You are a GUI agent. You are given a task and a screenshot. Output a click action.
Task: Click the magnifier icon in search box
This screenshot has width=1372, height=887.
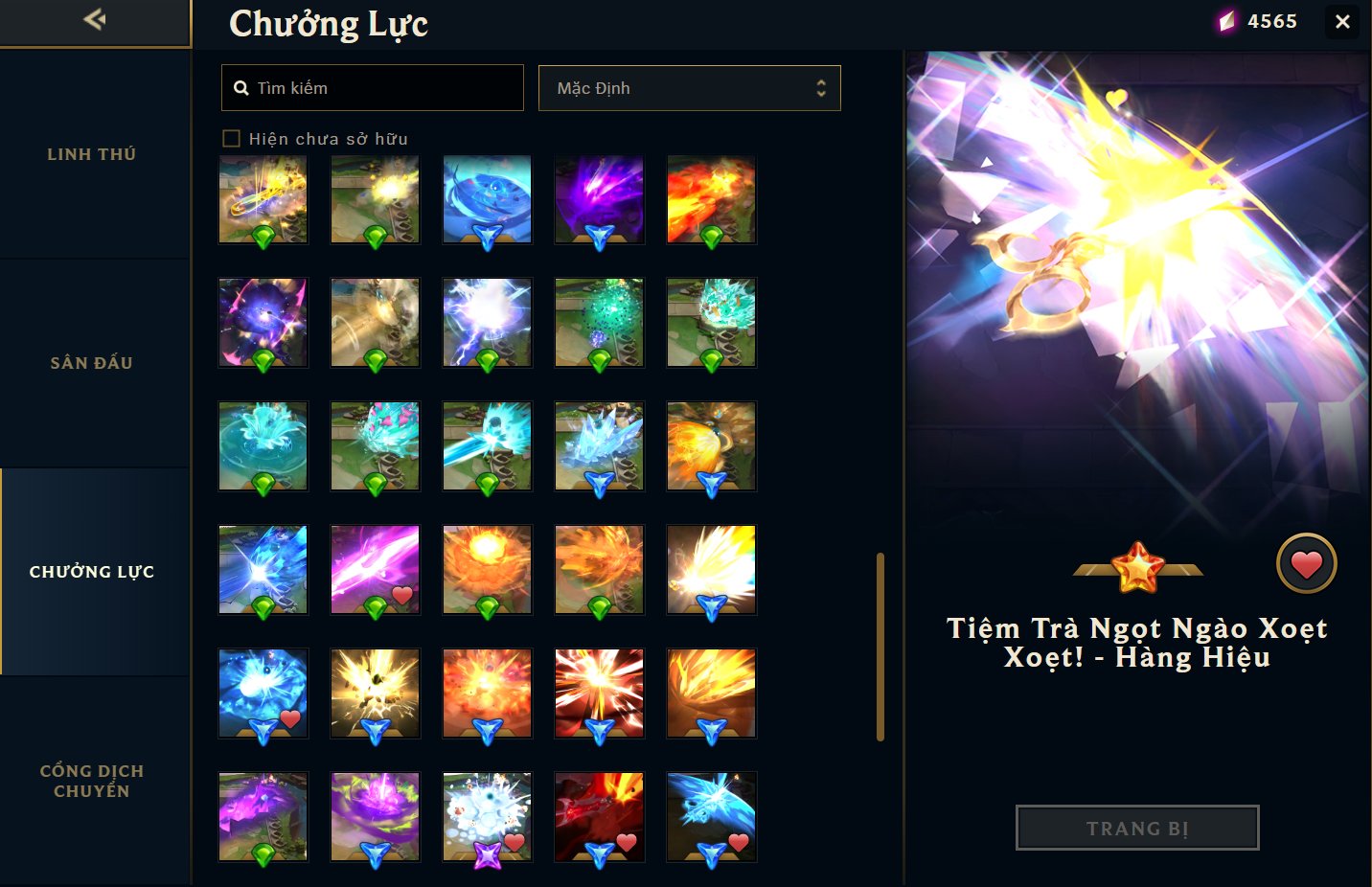pyautogui.click(x=241, y=88)
